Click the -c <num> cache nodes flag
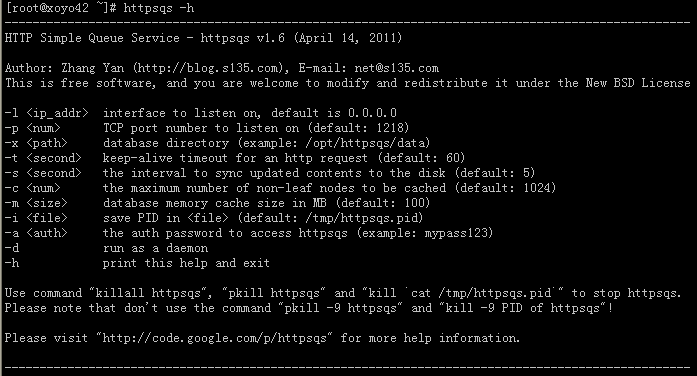 pyautogui.click(x=32, y=188)
